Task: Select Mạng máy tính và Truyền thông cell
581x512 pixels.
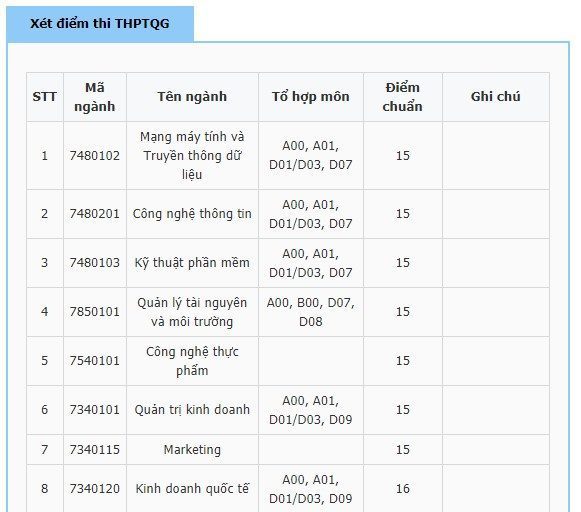Action: pos(192,156)
